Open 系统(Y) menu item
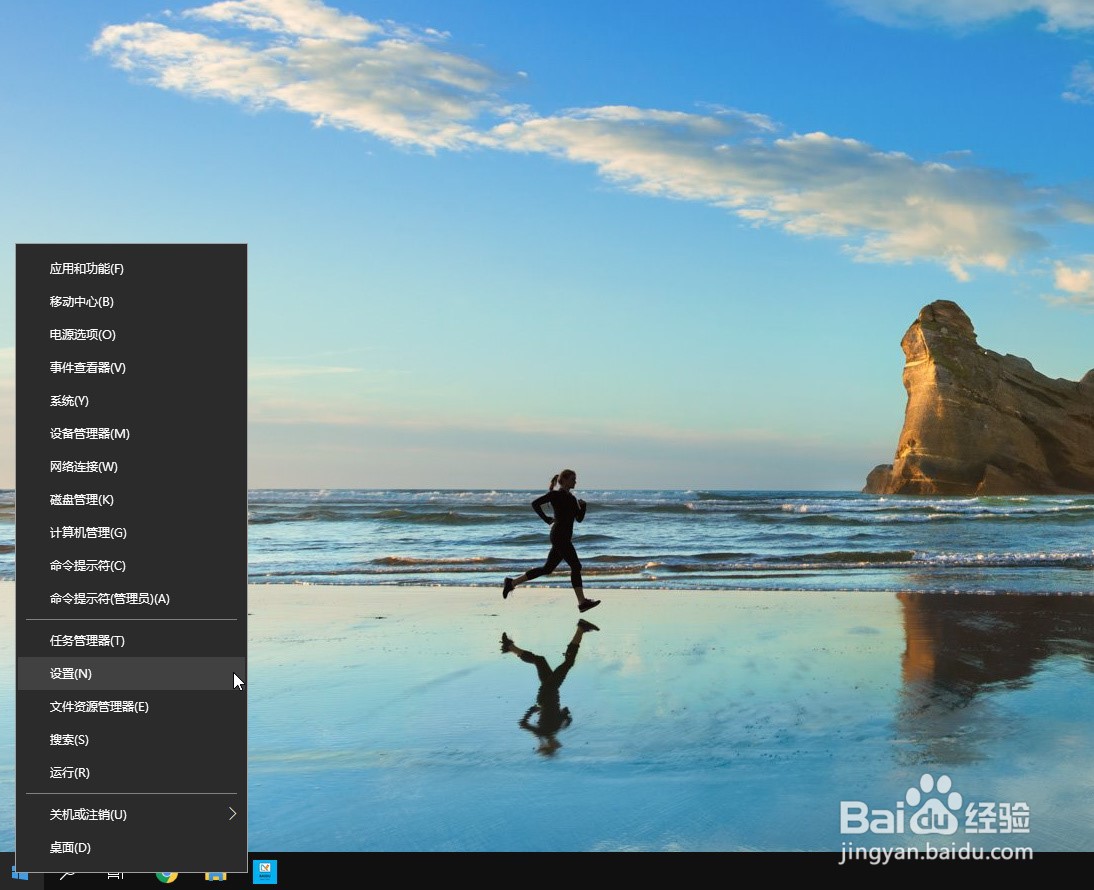The image size is (1094, 890). [x=131, y=400]
